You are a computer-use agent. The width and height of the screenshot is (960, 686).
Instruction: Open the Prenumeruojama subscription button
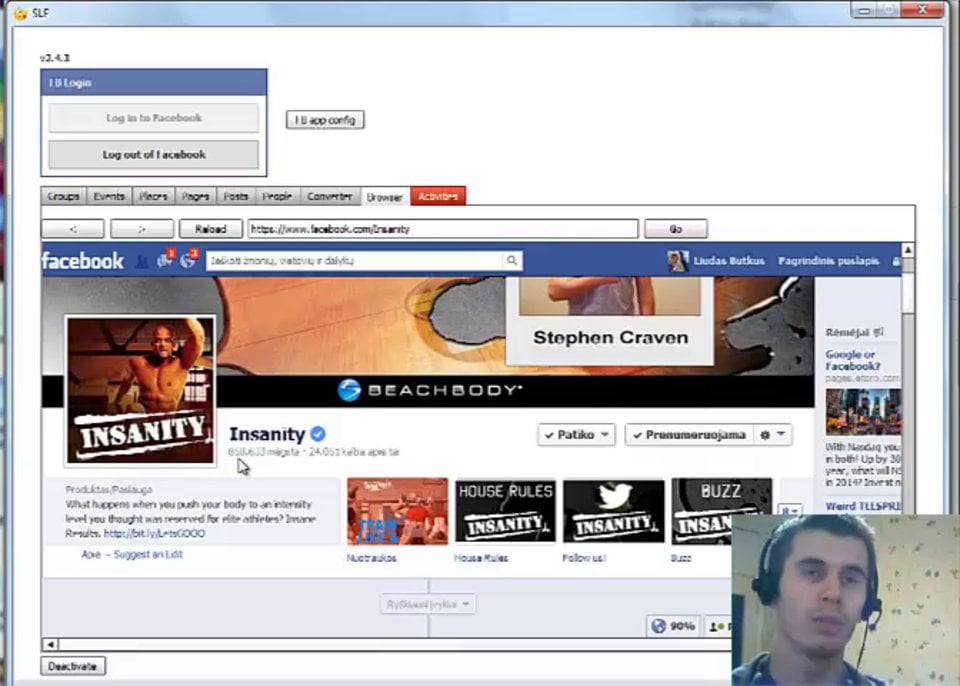click(x=688, y=434)
